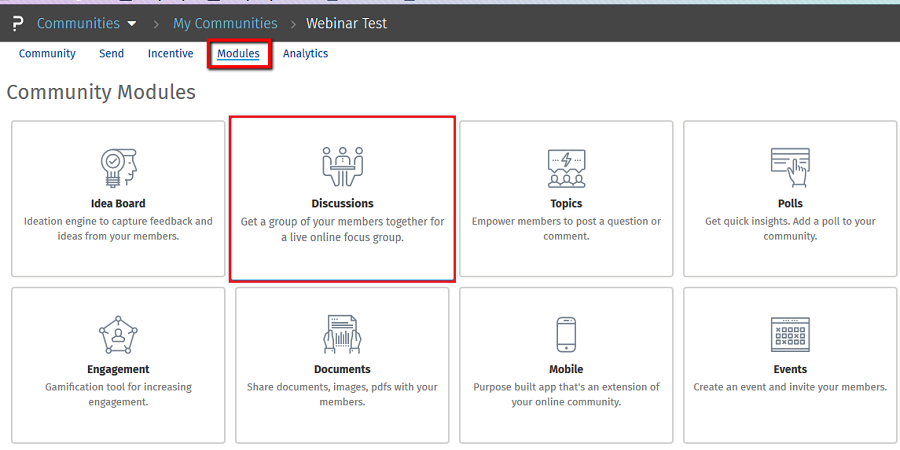
Task: Click 'Gamification tool' description text
Action: 118,394
